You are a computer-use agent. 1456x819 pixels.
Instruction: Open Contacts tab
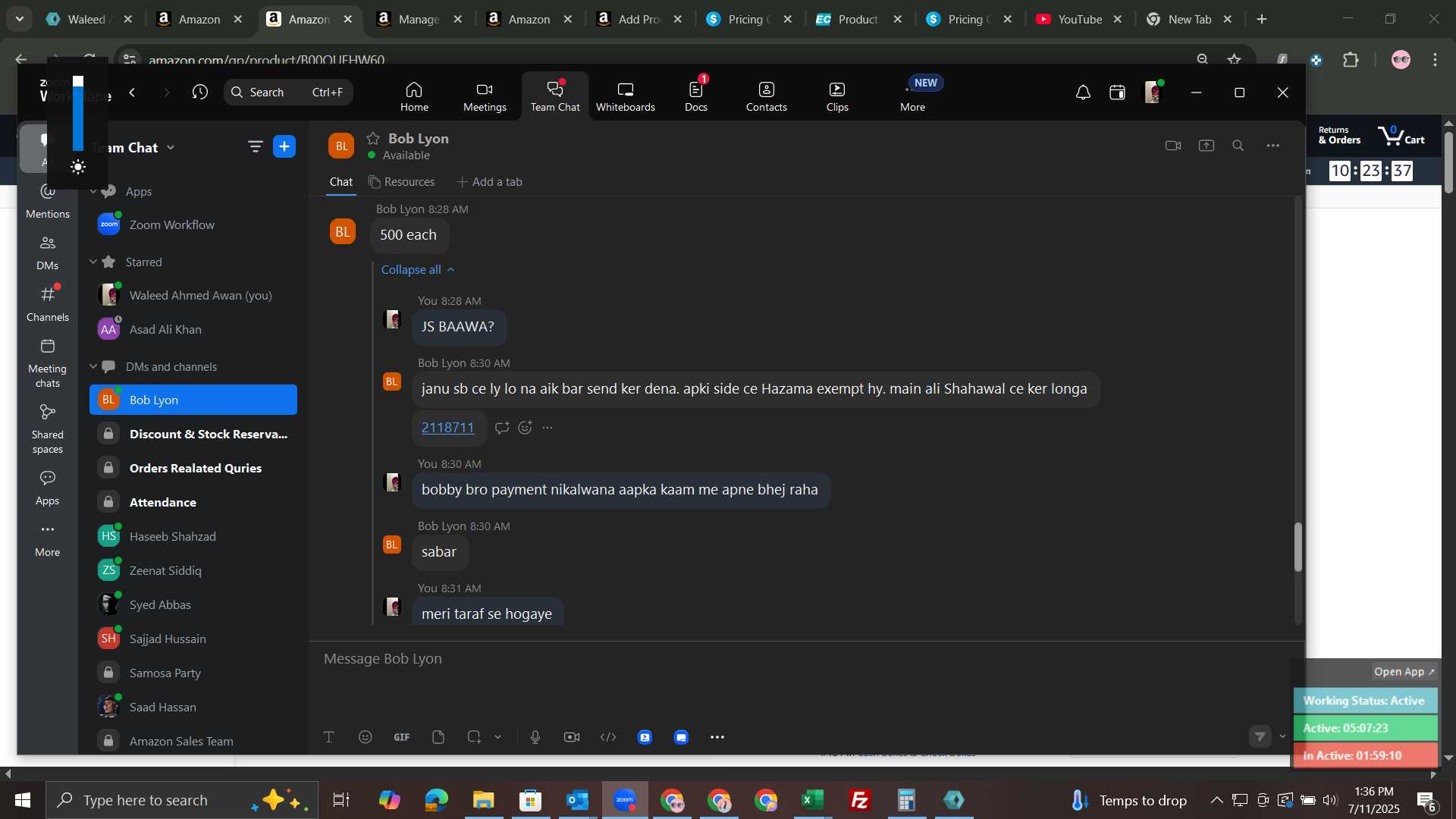point(766,96)
